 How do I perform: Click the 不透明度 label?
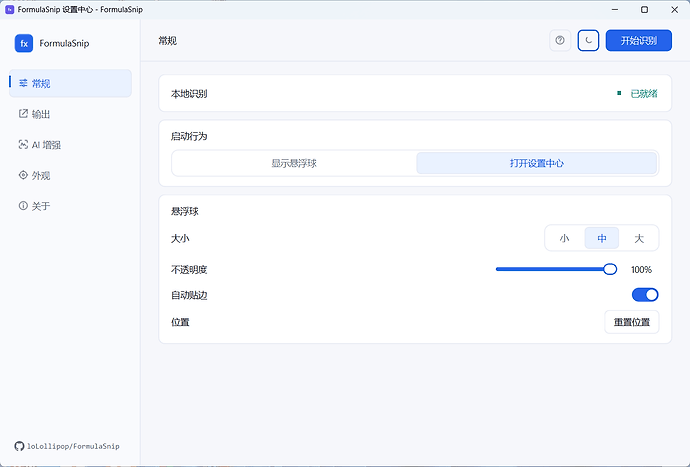pos(189,269)
